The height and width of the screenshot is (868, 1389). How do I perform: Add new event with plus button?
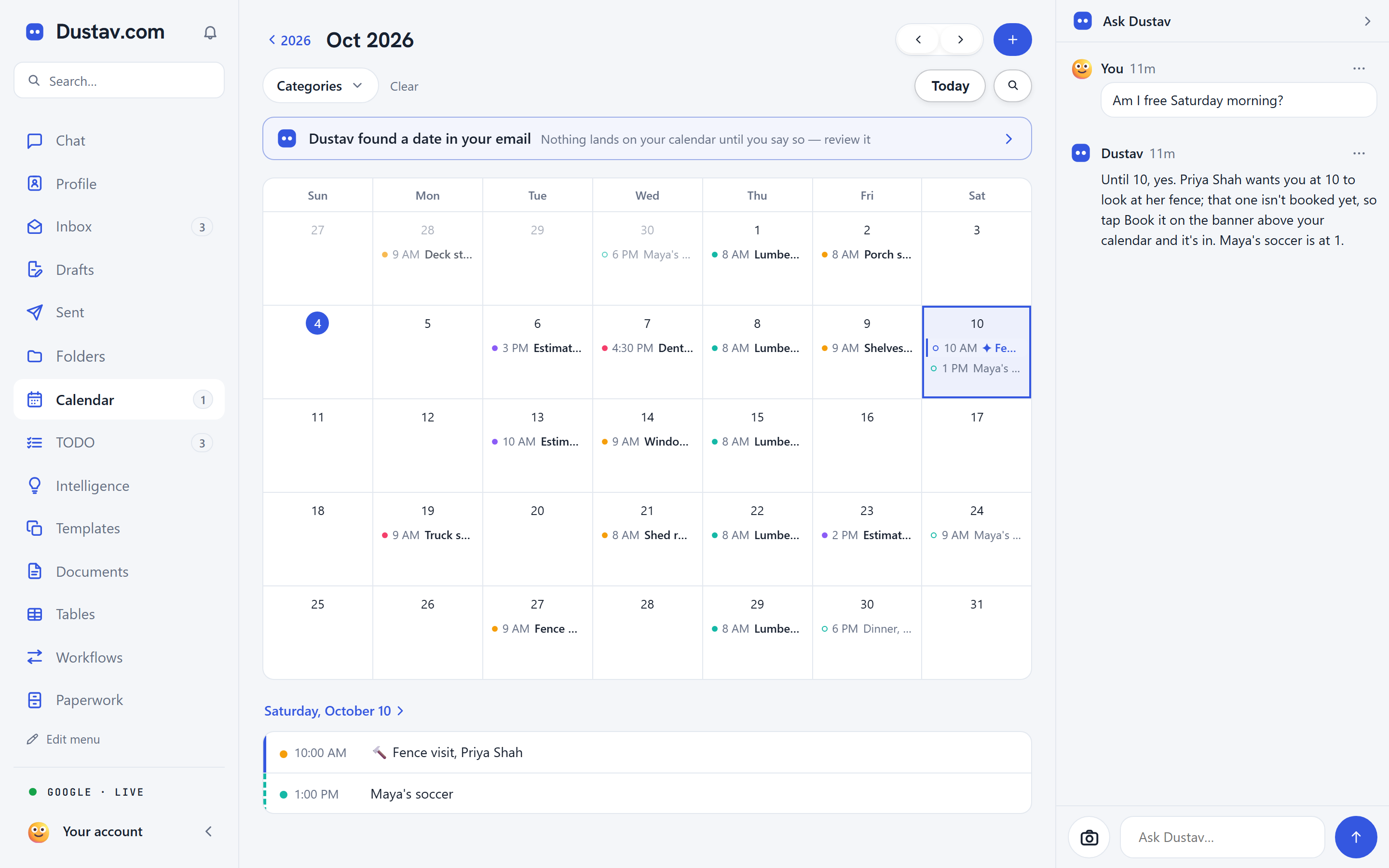point(1012,40)
